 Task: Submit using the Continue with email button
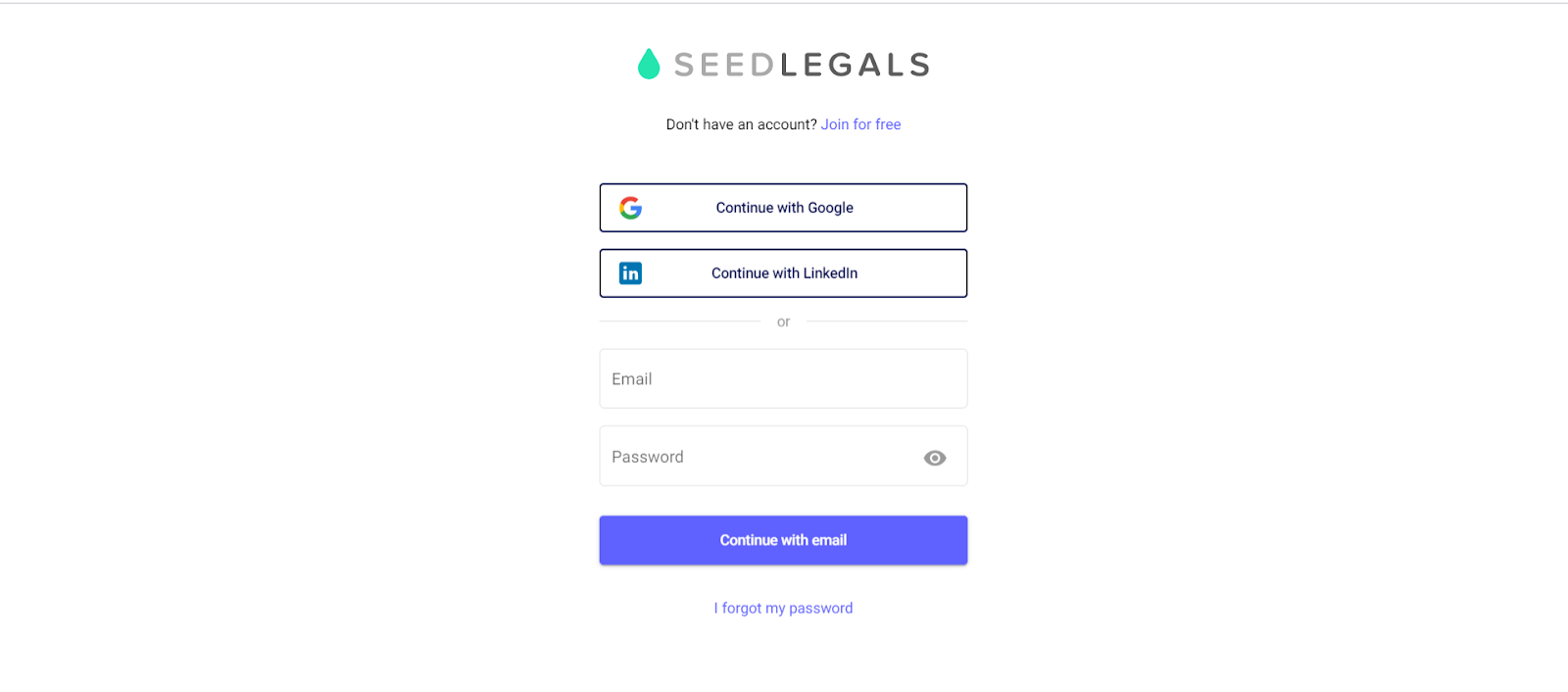pos(783,540)
